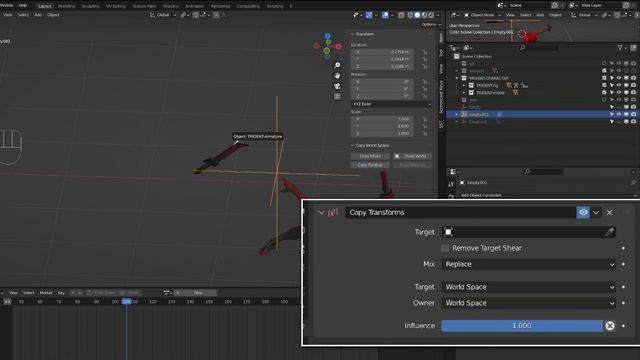Collapse the Copy World Space panel
Screen dimensions: 640x360
click(353, 145)
